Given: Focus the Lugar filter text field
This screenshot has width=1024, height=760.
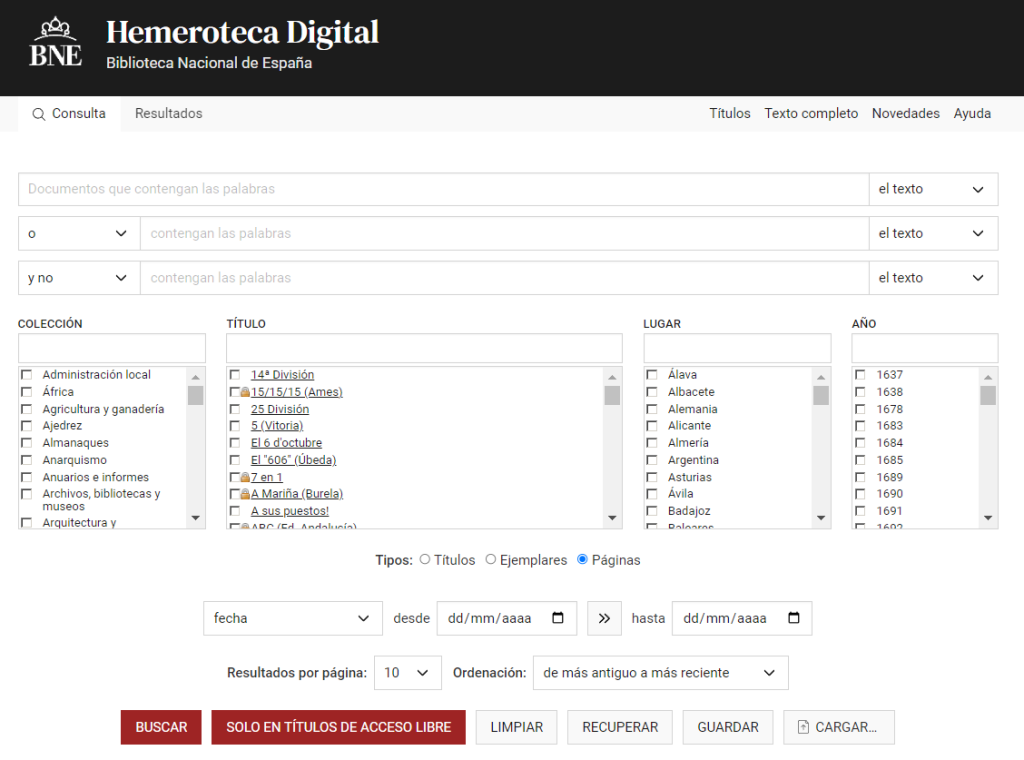Looking at the screenshot, I should click(737, 348).
